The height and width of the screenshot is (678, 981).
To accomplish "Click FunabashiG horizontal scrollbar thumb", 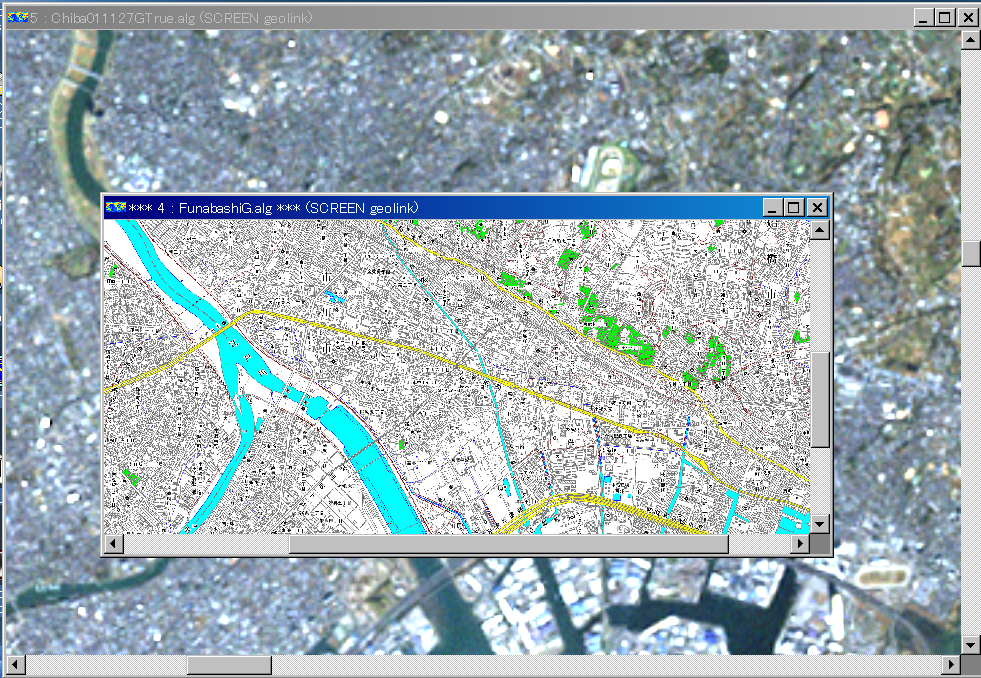I will [509, 544].
